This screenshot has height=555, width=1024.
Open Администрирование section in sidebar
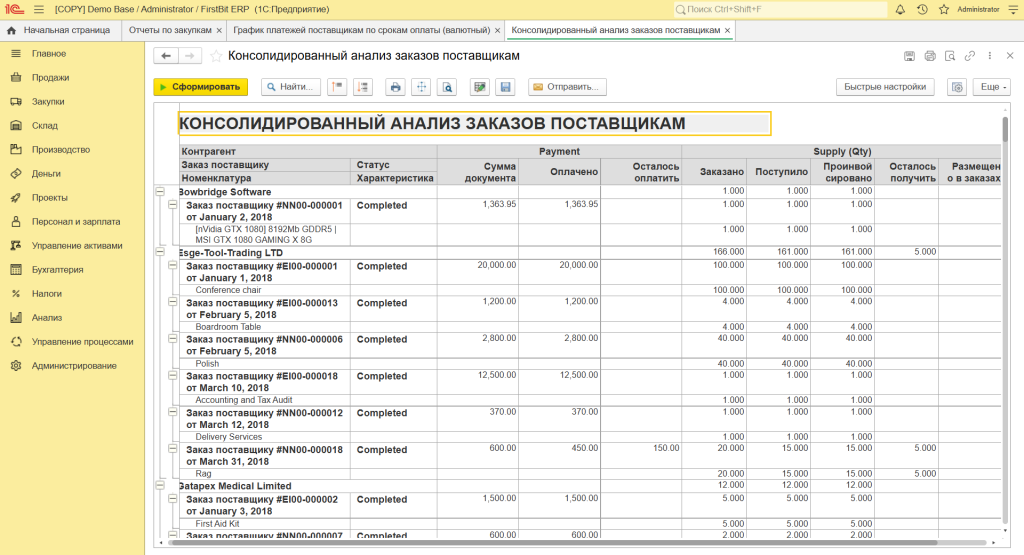(72, 366)
